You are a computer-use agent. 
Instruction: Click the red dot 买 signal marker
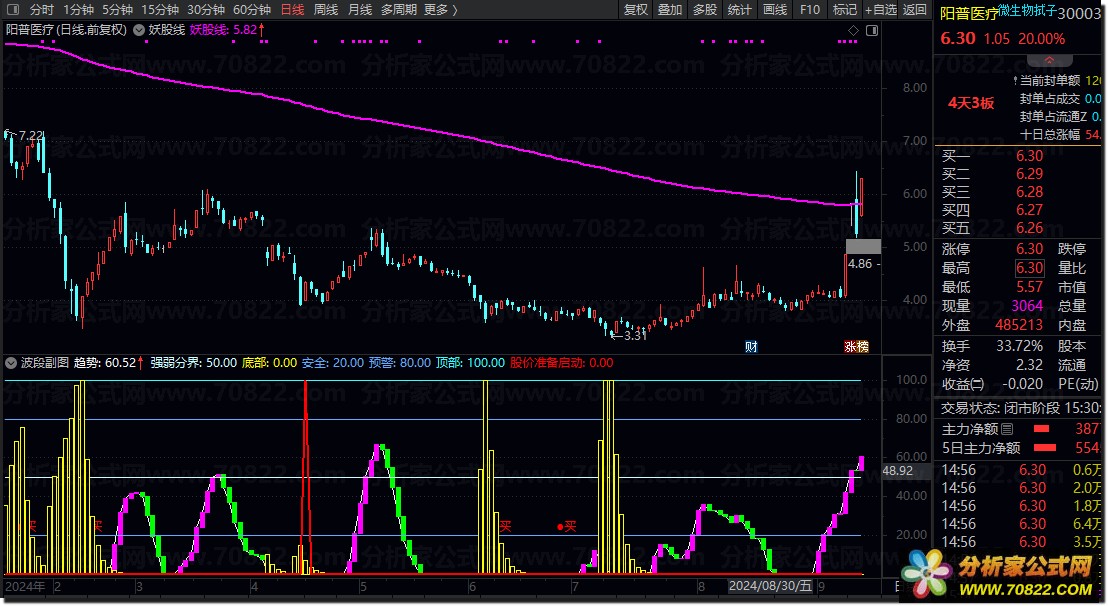567,526
